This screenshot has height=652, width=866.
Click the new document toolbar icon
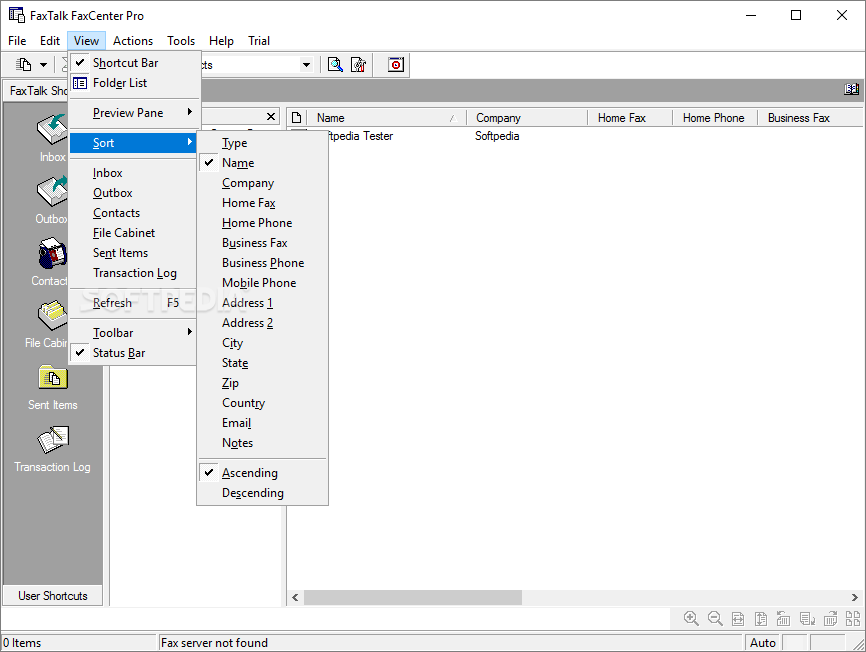tap(24, 65)
